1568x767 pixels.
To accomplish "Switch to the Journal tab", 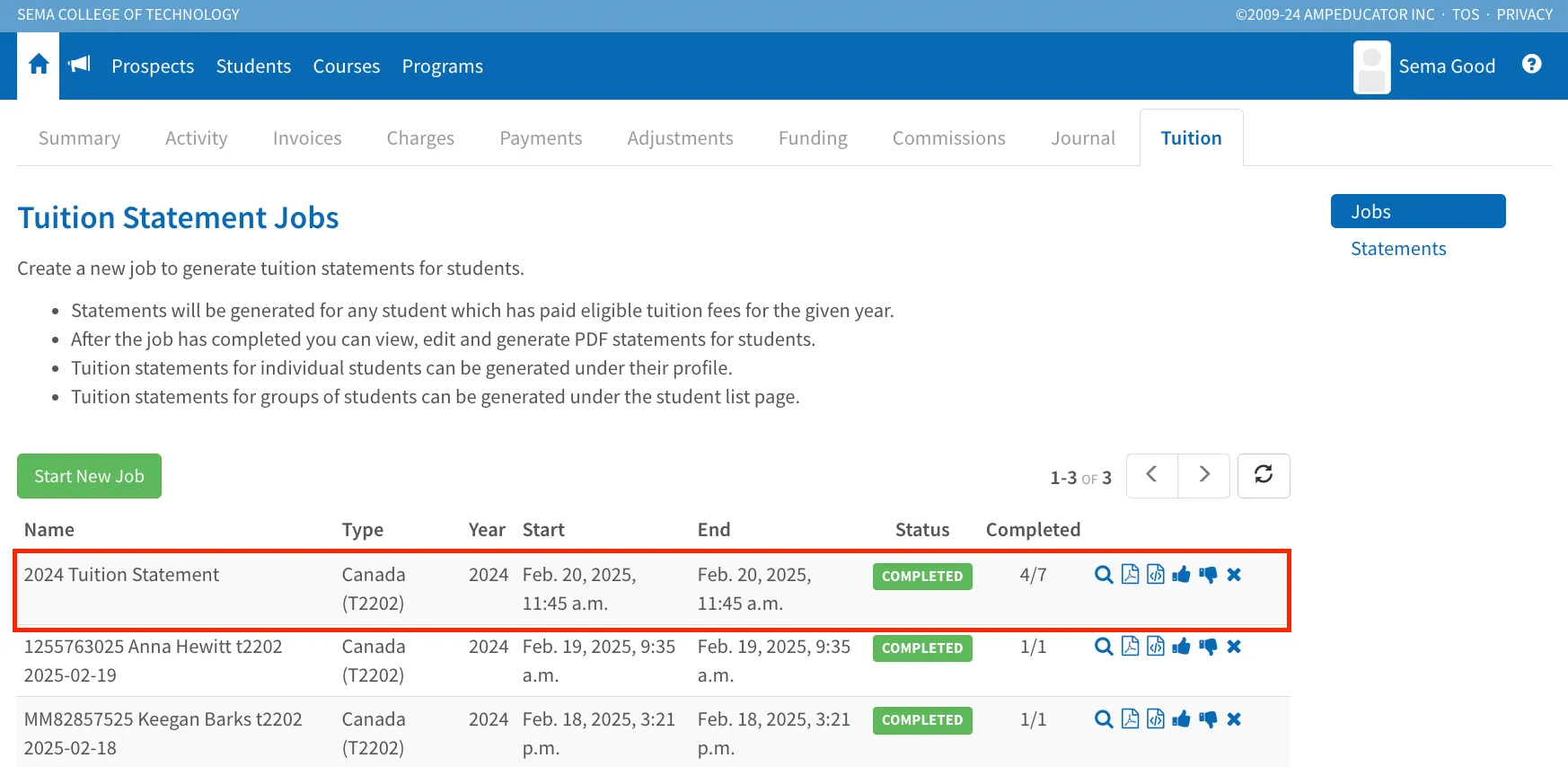I will point(1083,138).
